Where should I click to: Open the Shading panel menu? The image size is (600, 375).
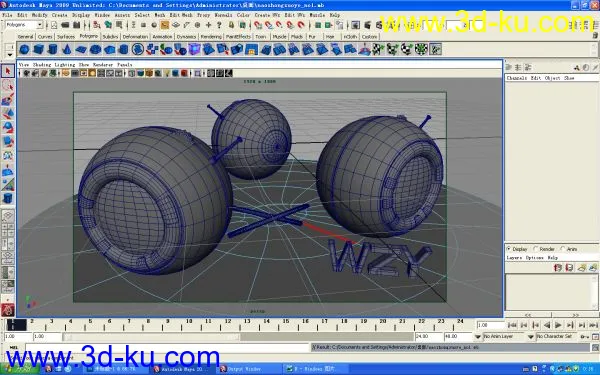click(41, 65)
